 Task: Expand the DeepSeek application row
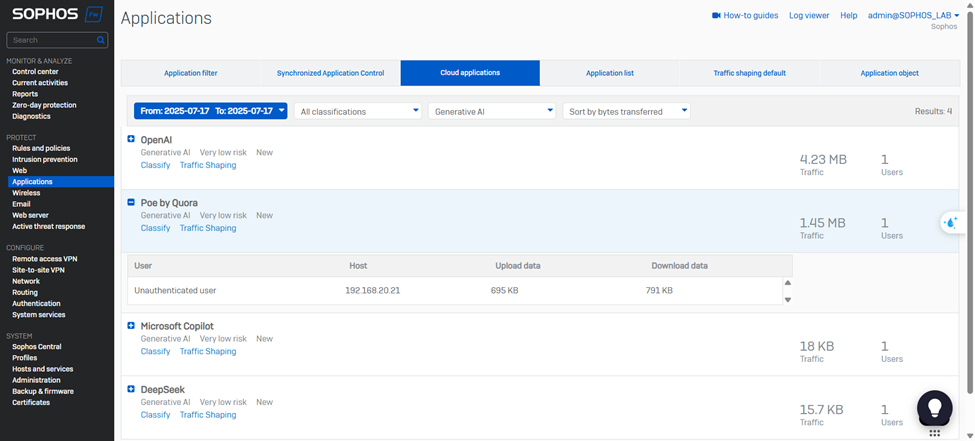point(131,389)
